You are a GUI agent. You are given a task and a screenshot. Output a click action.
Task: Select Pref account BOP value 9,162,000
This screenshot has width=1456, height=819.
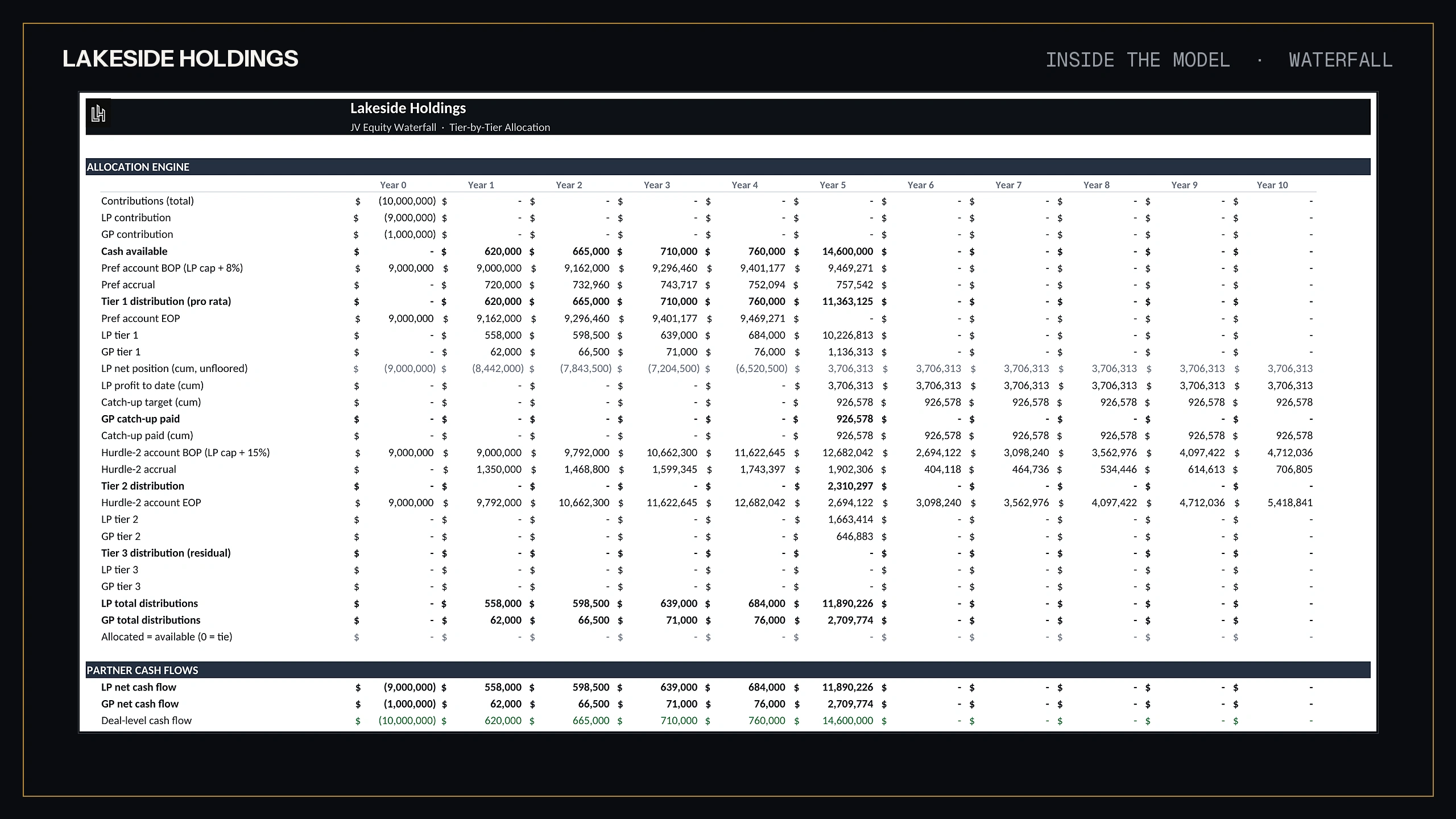pyautogui.click(x=586, y=268)
